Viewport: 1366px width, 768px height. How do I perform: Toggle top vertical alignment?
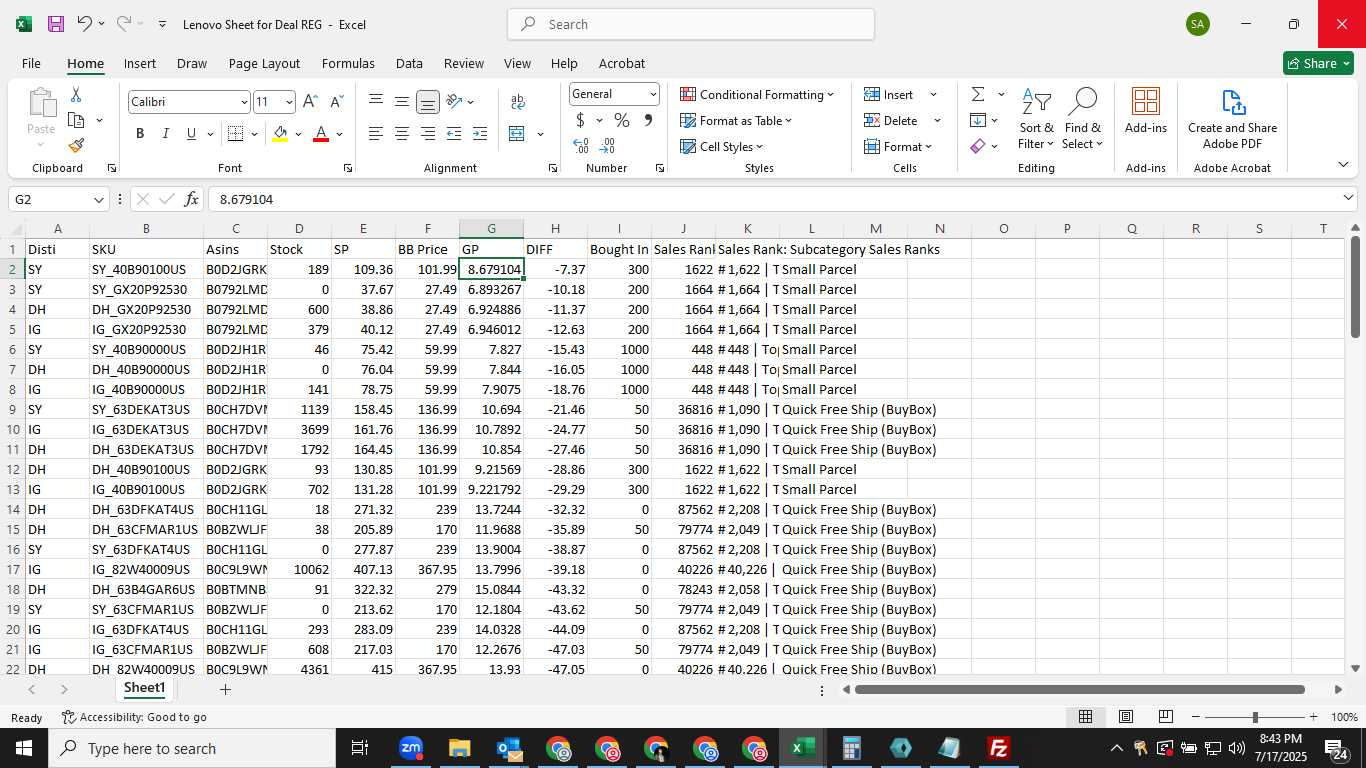coord(376,101)
